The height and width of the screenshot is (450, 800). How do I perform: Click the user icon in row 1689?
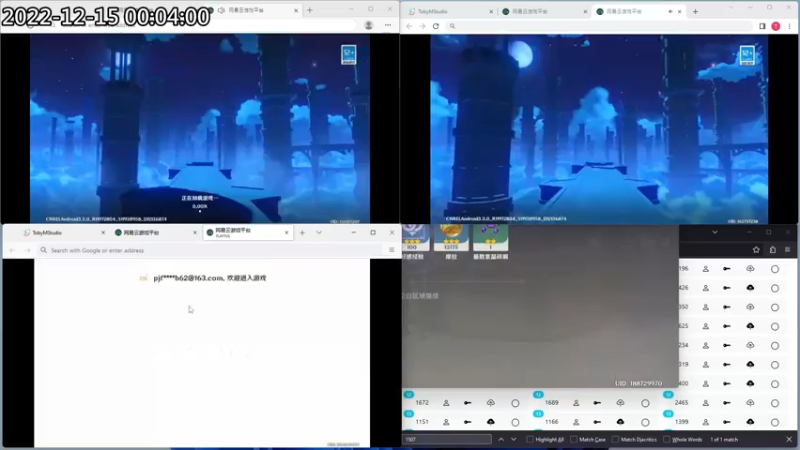(x=576, y=403)
